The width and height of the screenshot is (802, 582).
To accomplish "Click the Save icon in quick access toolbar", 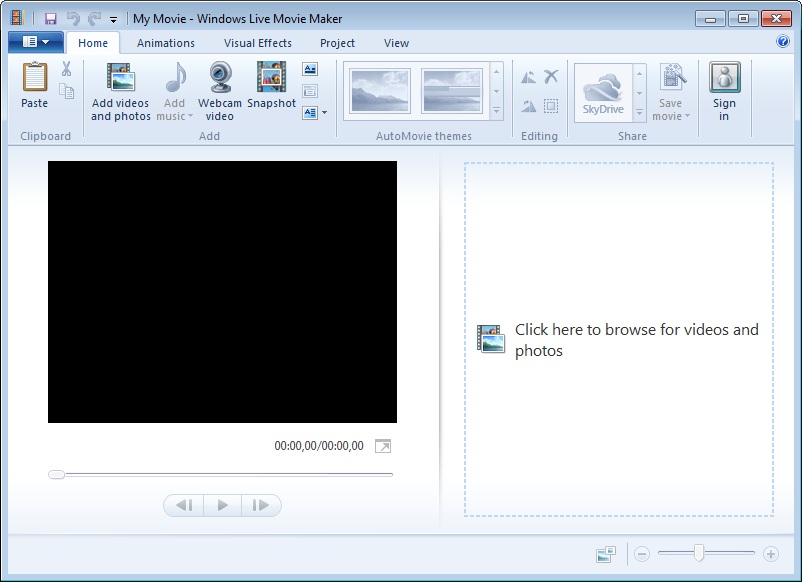I will tap(50, 18).
